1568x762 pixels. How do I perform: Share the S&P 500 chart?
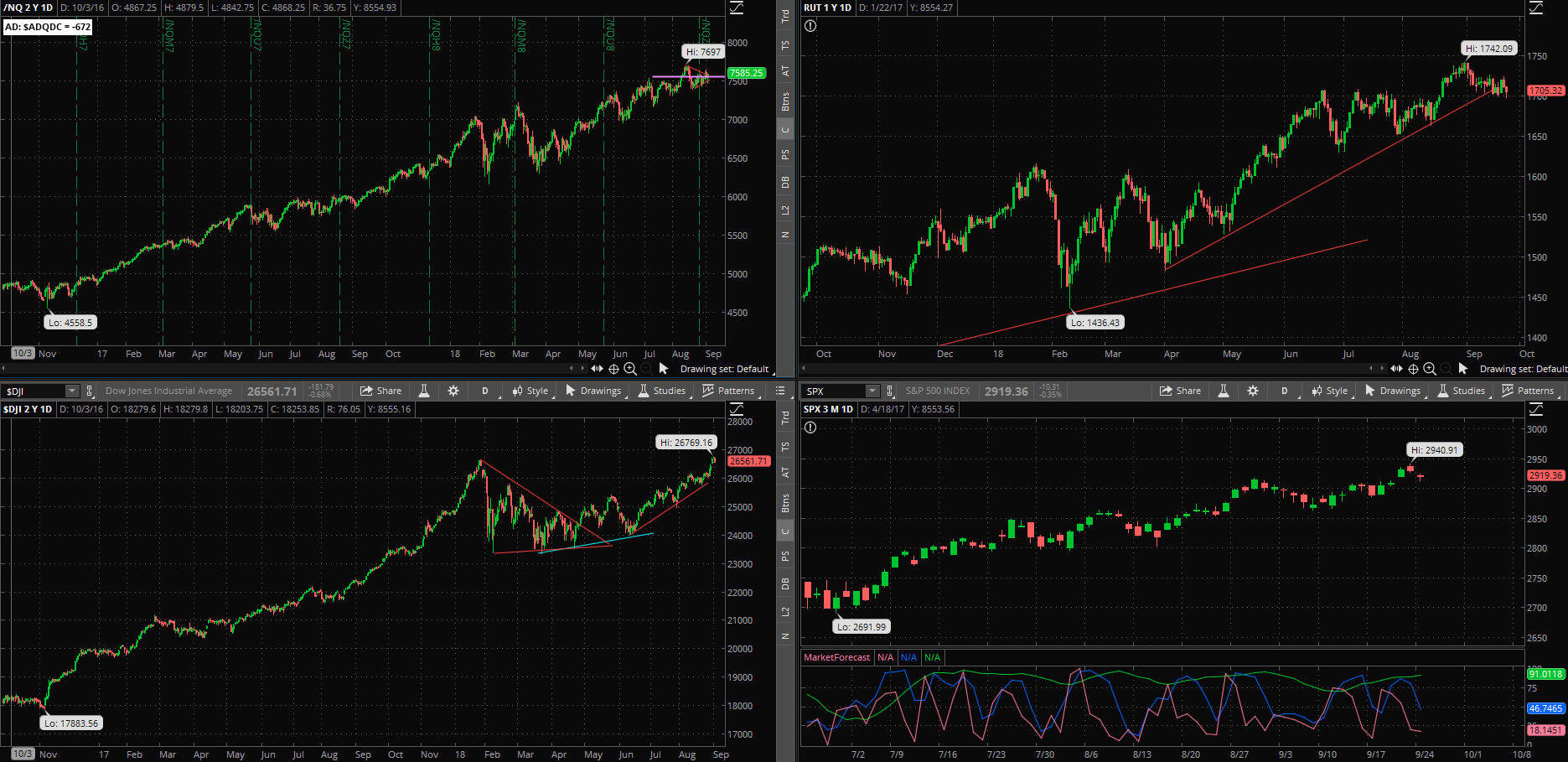tap(1180, 391)
